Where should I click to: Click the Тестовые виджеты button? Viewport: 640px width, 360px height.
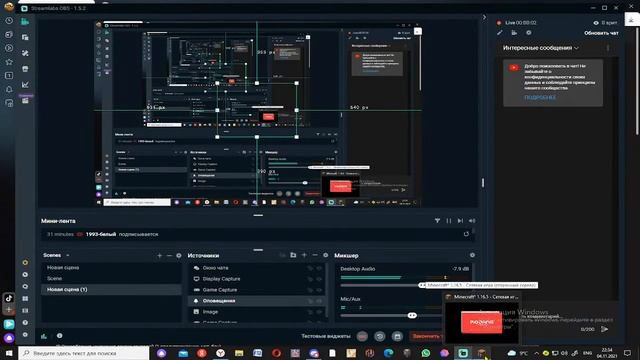point(326,336)
